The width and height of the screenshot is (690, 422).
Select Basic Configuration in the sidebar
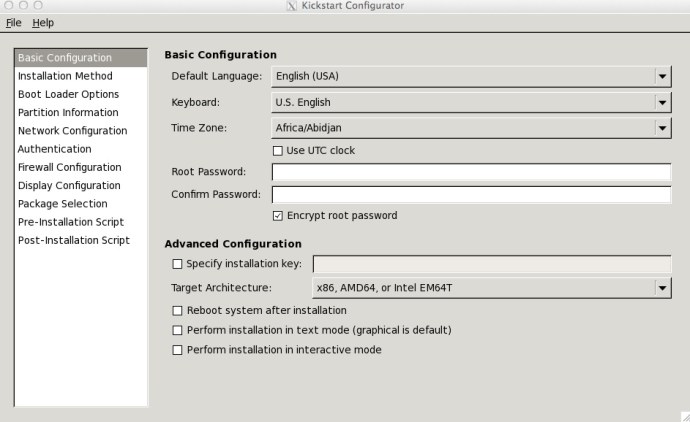pyautogui.click(x=81, y=58)
